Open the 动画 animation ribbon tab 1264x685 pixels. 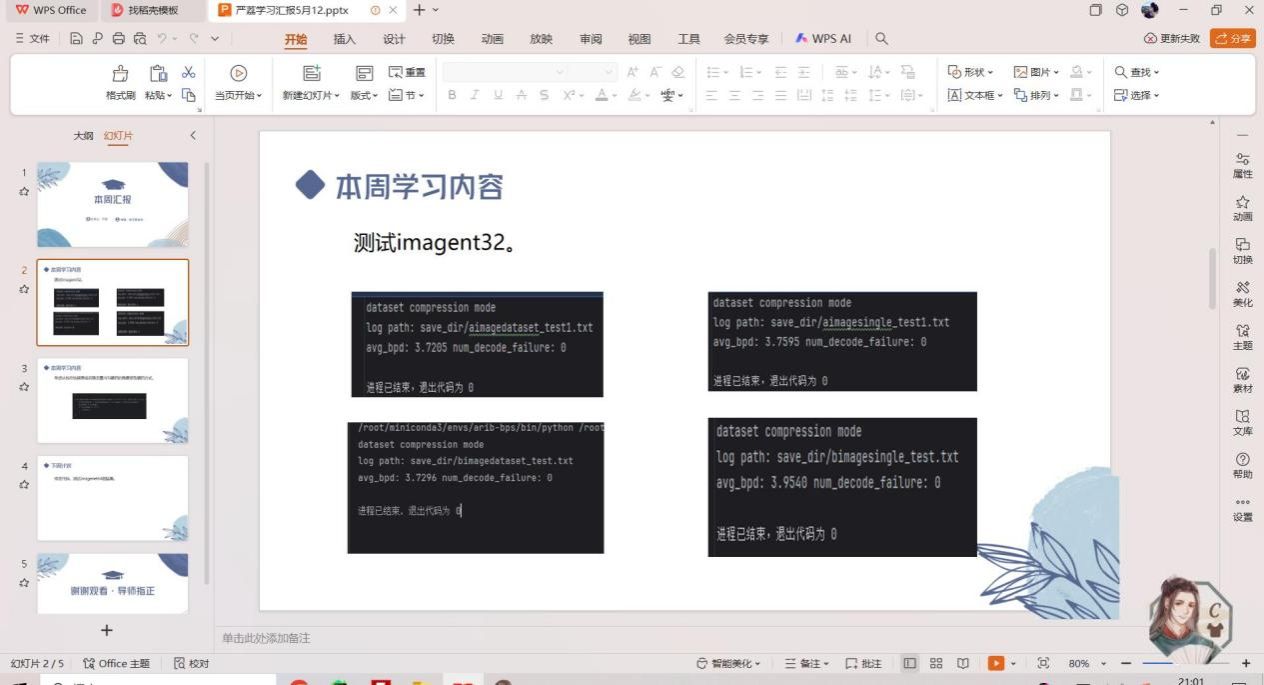tap(492, 39)
